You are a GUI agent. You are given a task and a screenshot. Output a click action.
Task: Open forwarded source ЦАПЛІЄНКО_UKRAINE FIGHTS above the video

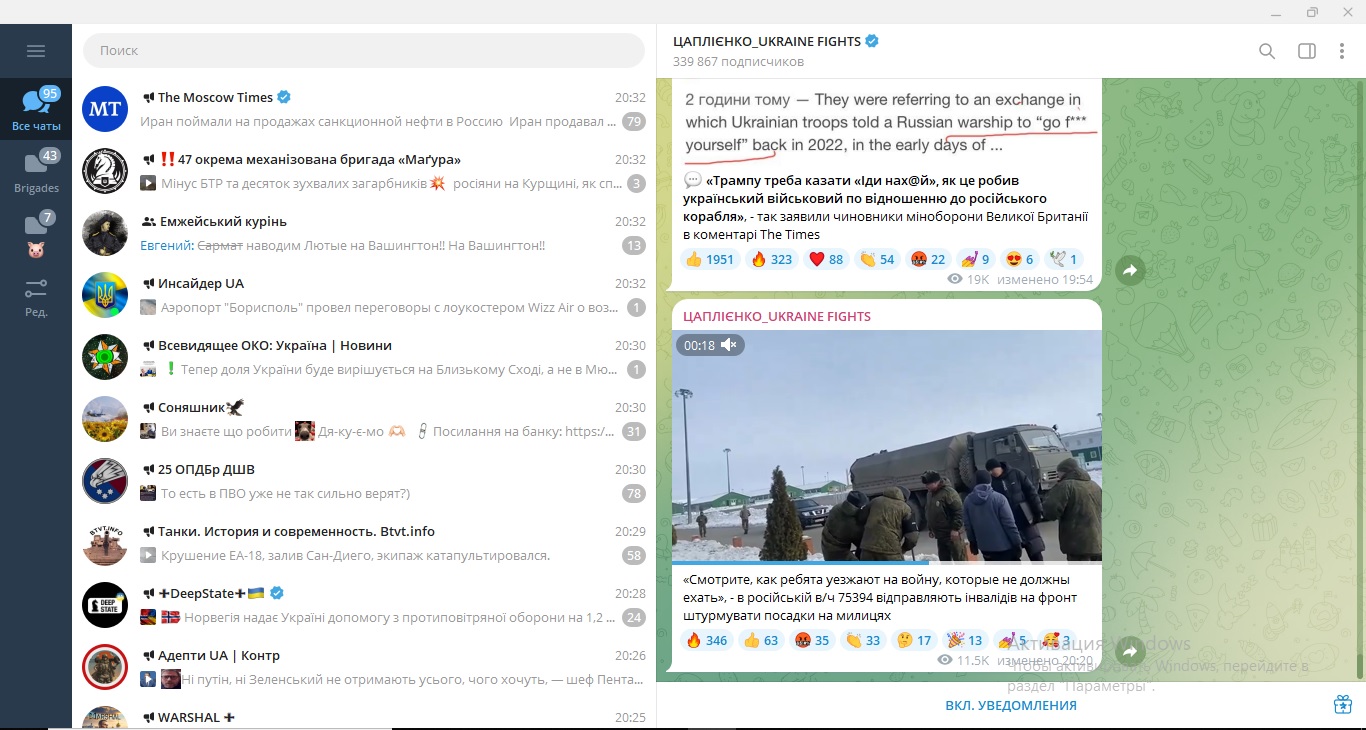[777, 316]
